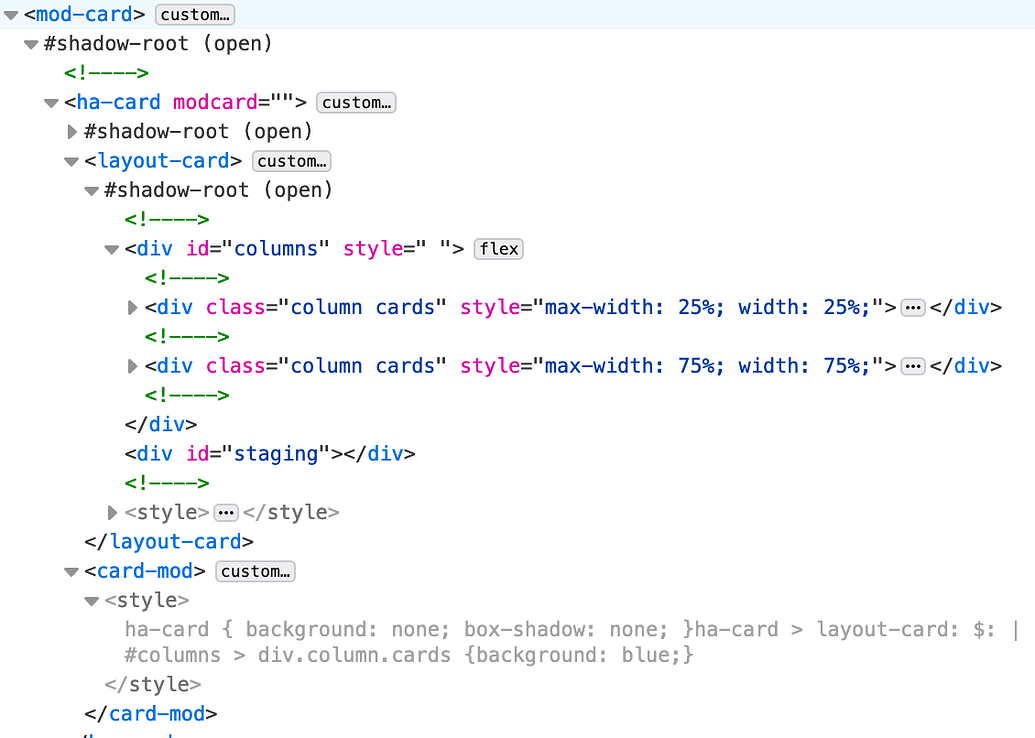This screenshot has width=1035, height=738.
Task: Click the ellipsis inside the style element
Action: tap(226, 512)
